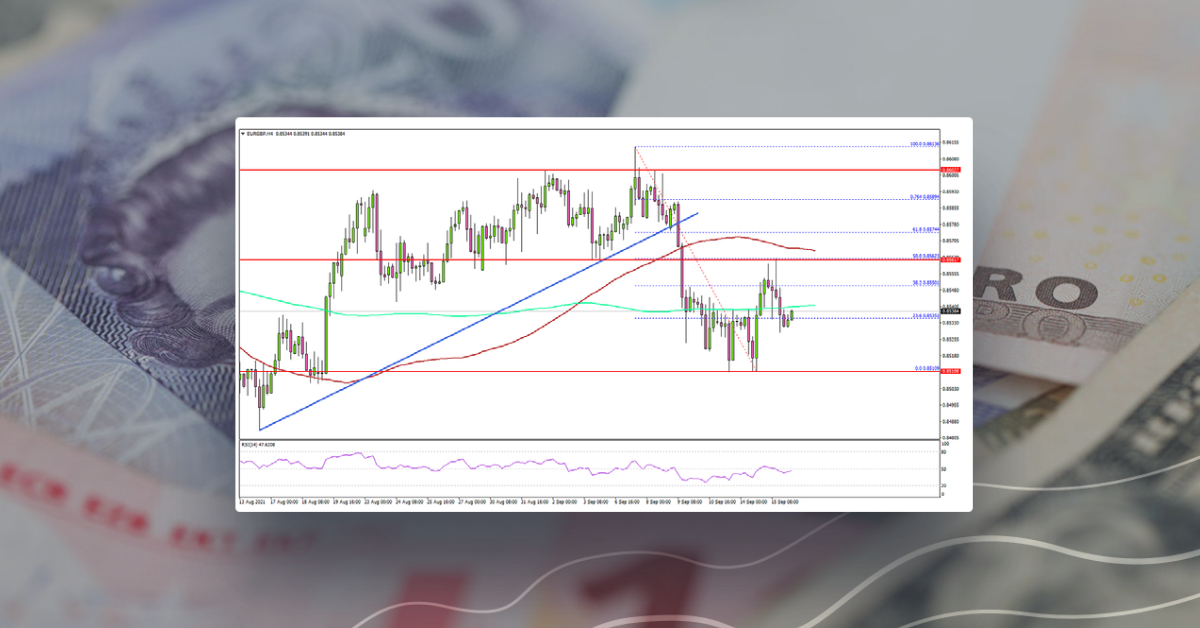Click the 0.0 Fibonacci baseline at 0.85109
The image size is (1200, 628).
point(921,368)
